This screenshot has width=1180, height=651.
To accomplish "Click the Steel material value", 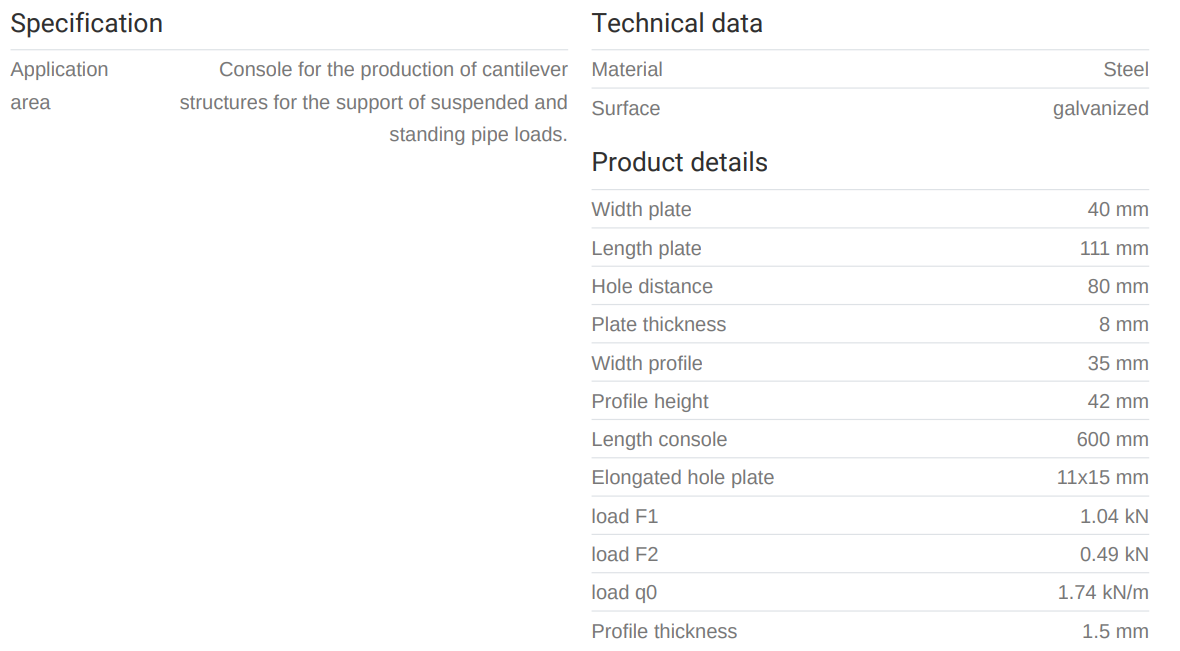I will pyautogui.click(x=1125, y=70).
